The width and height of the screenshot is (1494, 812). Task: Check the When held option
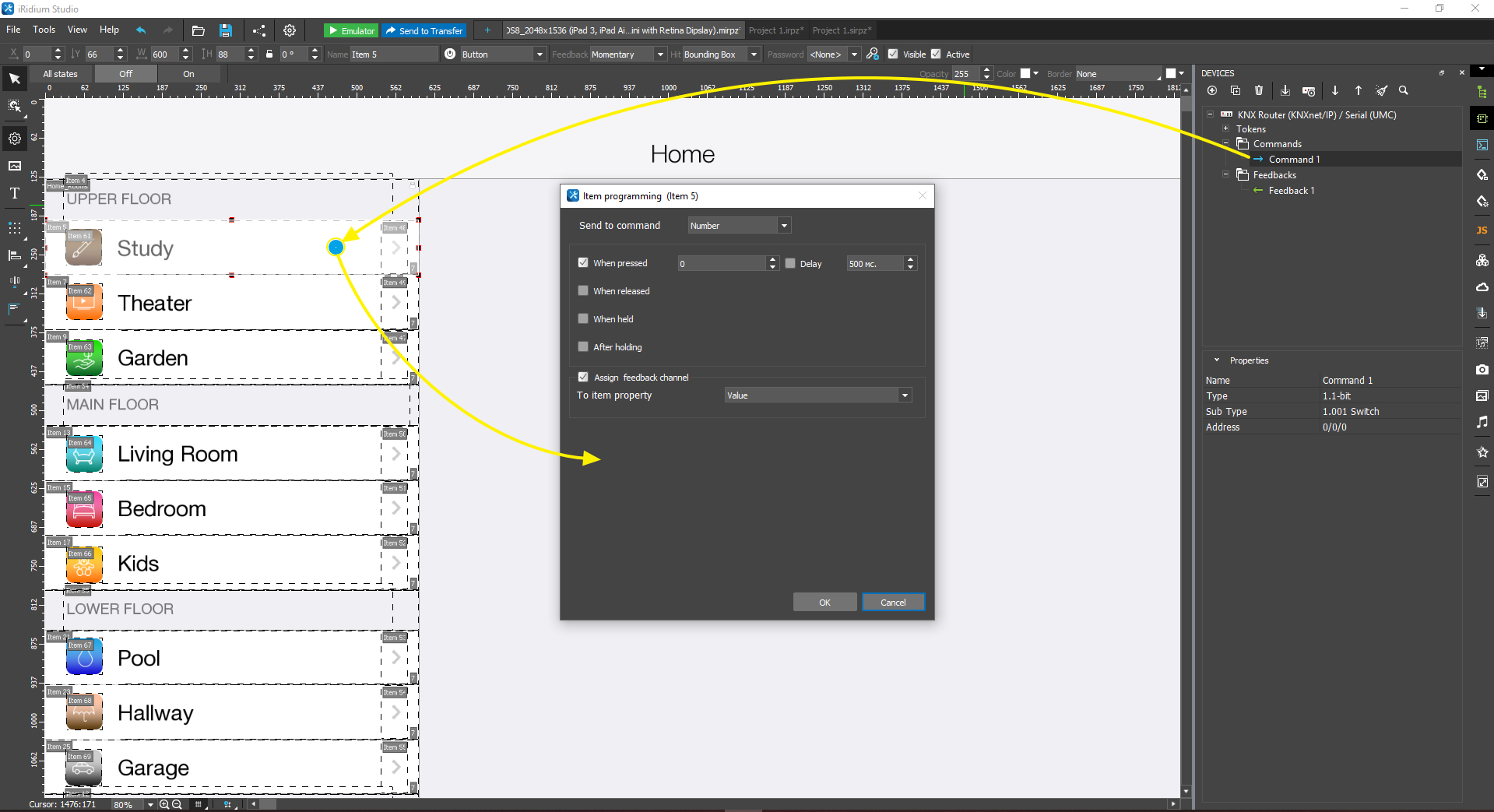click(x=583, y=318)
